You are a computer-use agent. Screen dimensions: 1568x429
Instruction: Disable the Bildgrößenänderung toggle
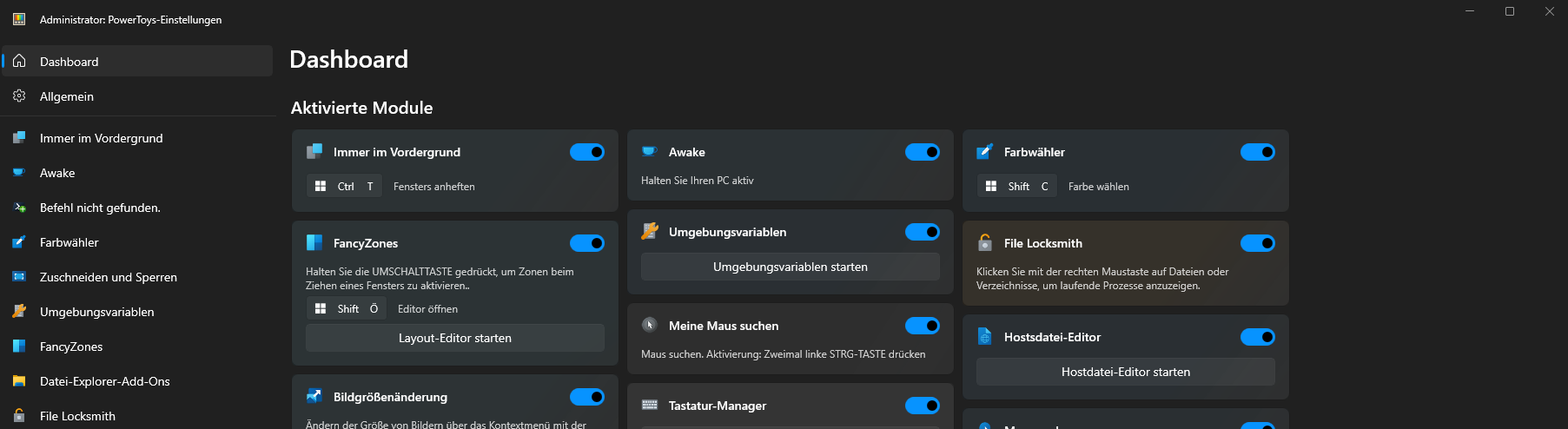tap(587, 397)
